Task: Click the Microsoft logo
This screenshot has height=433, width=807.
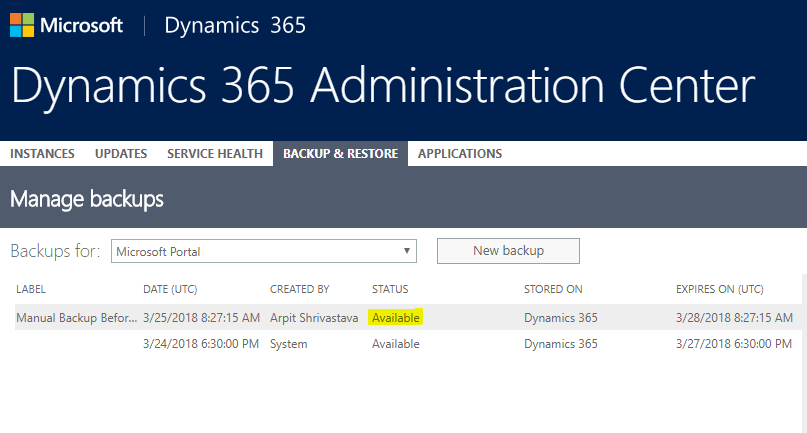Action: pyautogui.click(x=66, y=25)
